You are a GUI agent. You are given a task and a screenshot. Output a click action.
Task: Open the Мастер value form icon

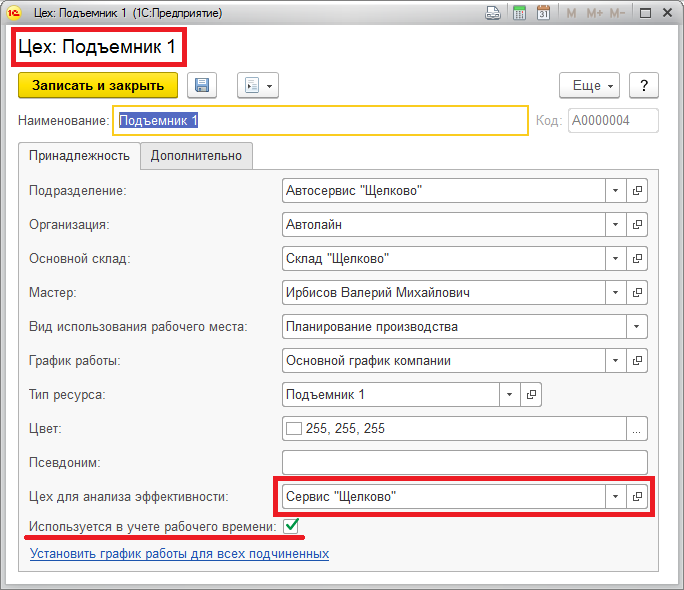coord(637,293)
